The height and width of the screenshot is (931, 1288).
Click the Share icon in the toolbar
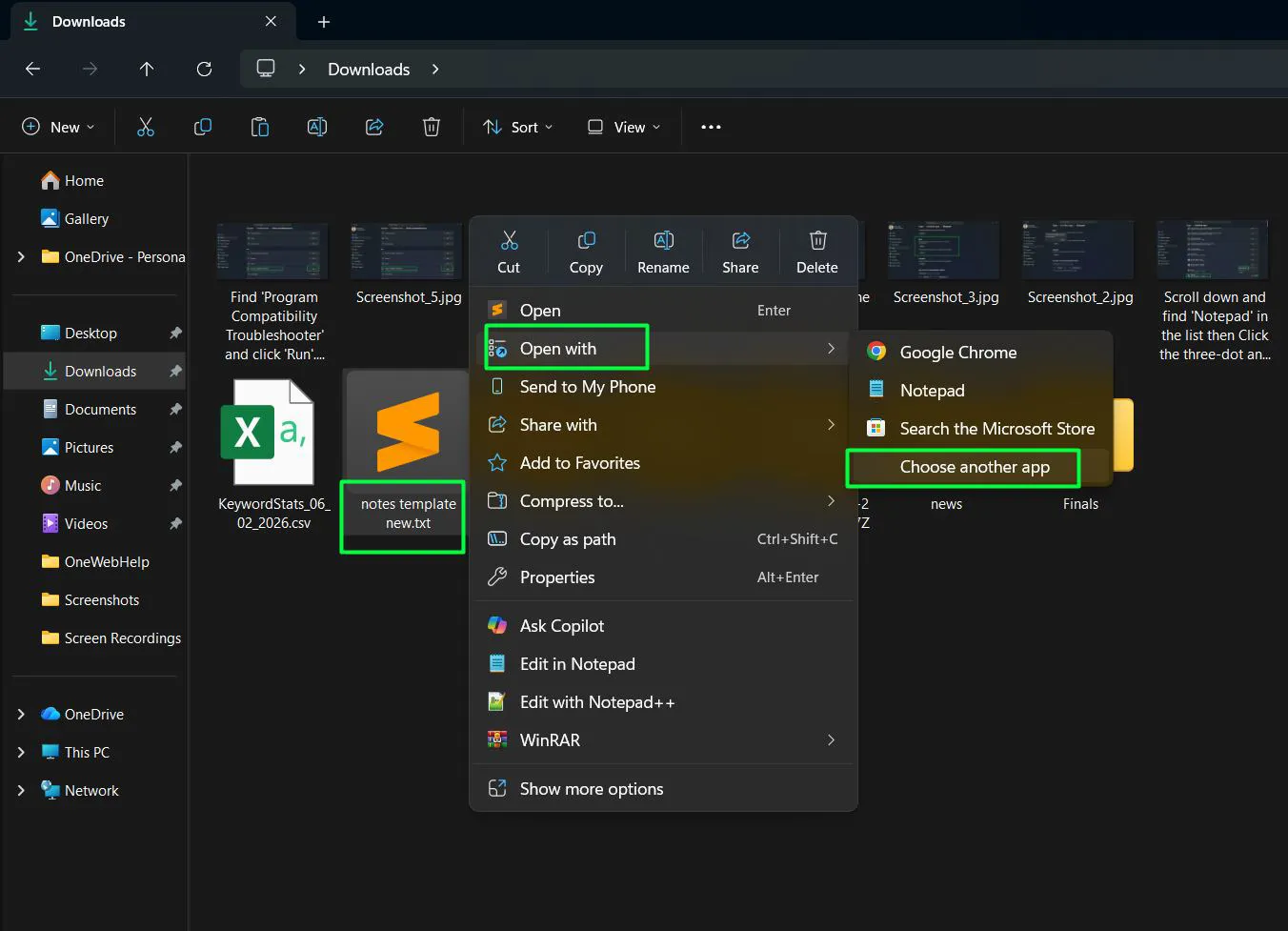point(374,126)
